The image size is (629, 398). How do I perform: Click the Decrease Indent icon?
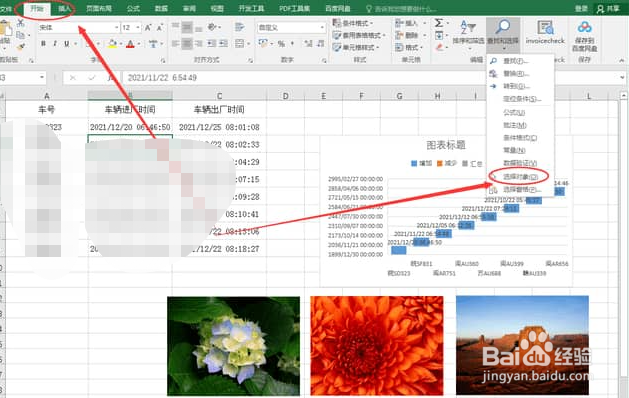[x=211, y=43]
